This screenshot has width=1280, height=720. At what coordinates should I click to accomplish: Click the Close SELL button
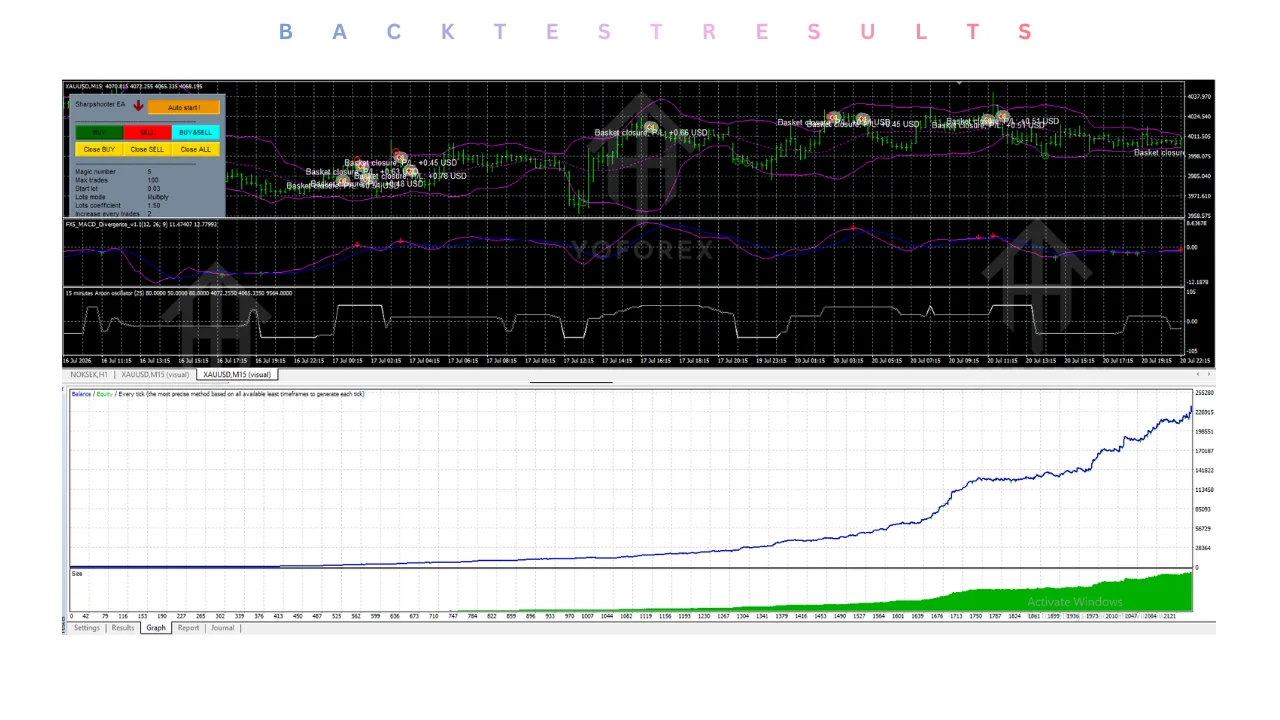[147, 149]
